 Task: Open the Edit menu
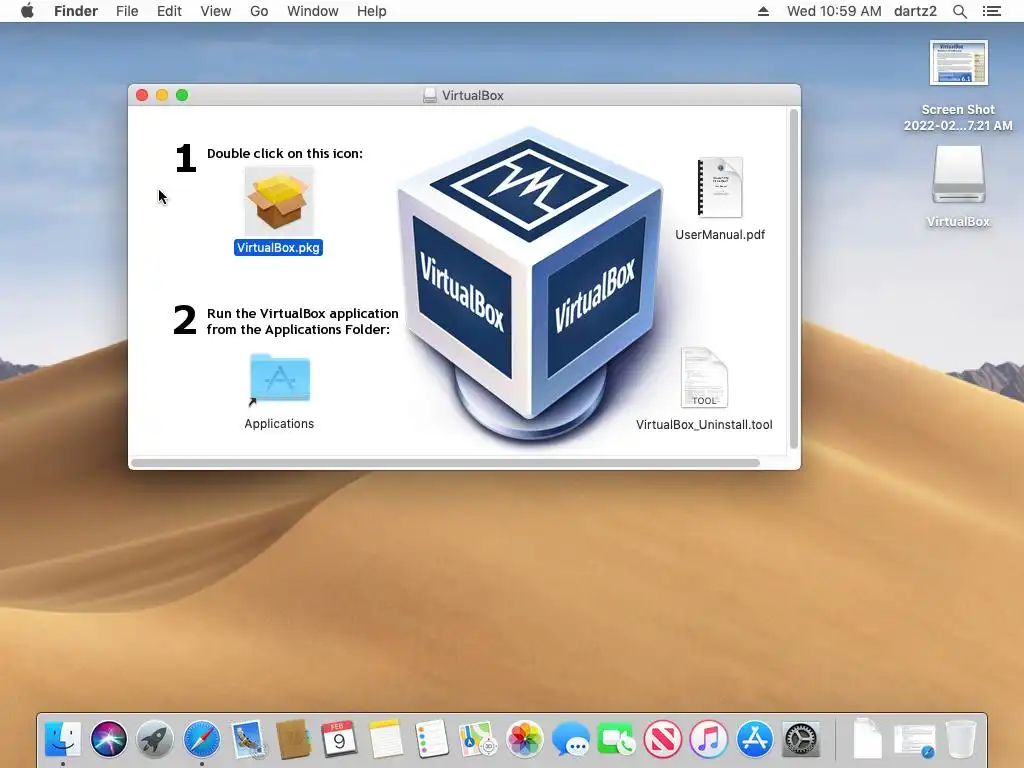point(169,11)
